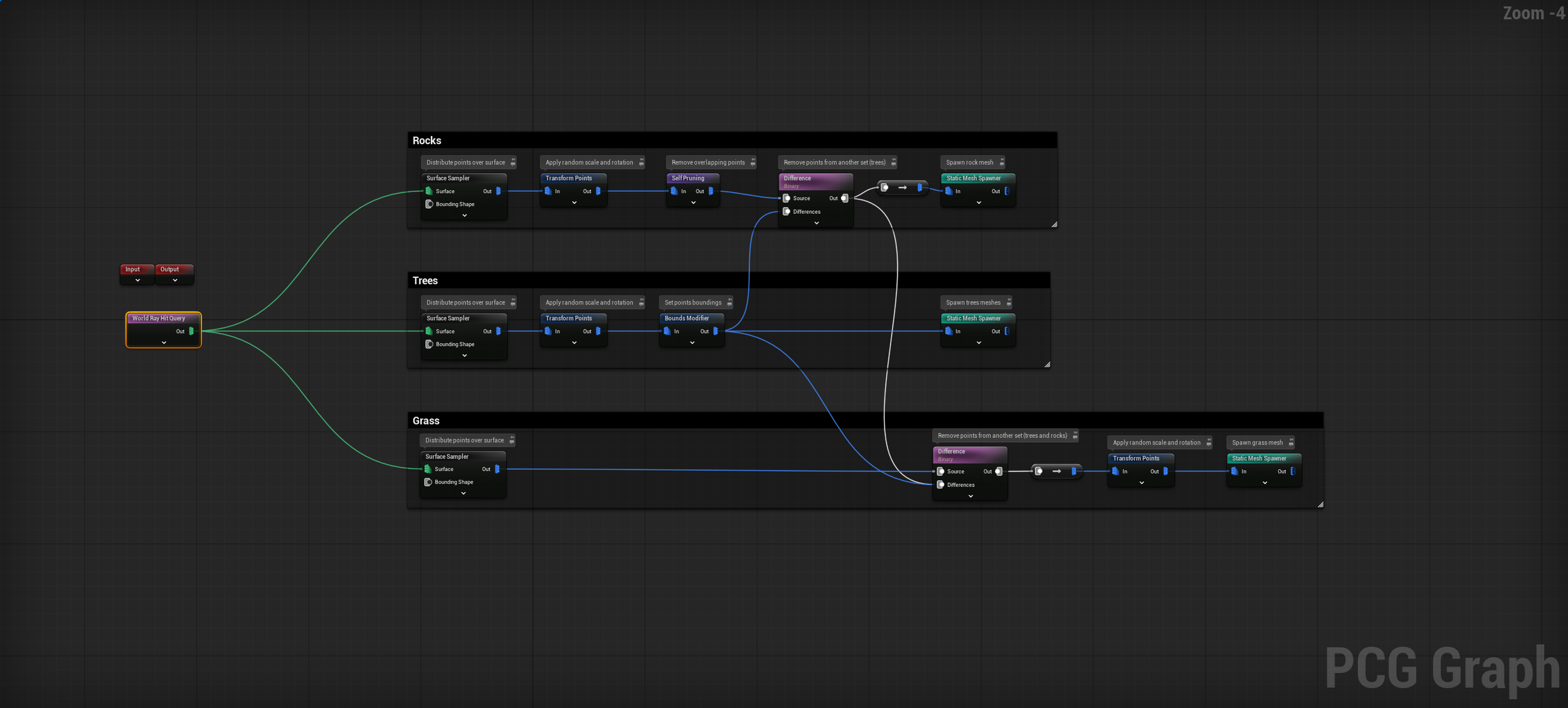Select the Rocks comment box title
This screenshot has width=1568, height=708.
pyautogui.click(x=427, y=140)
